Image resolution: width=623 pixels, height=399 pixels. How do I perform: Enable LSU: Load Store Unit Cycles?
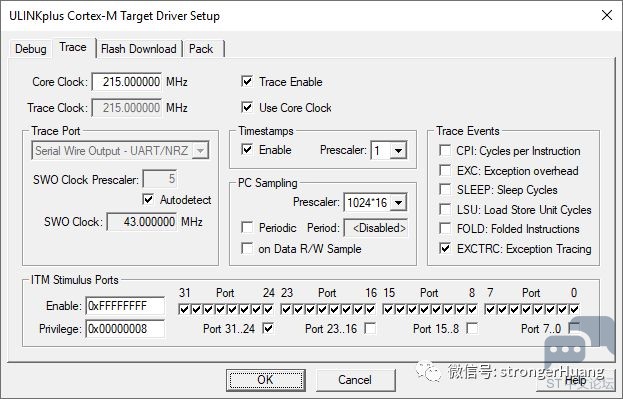pos(445,209)
